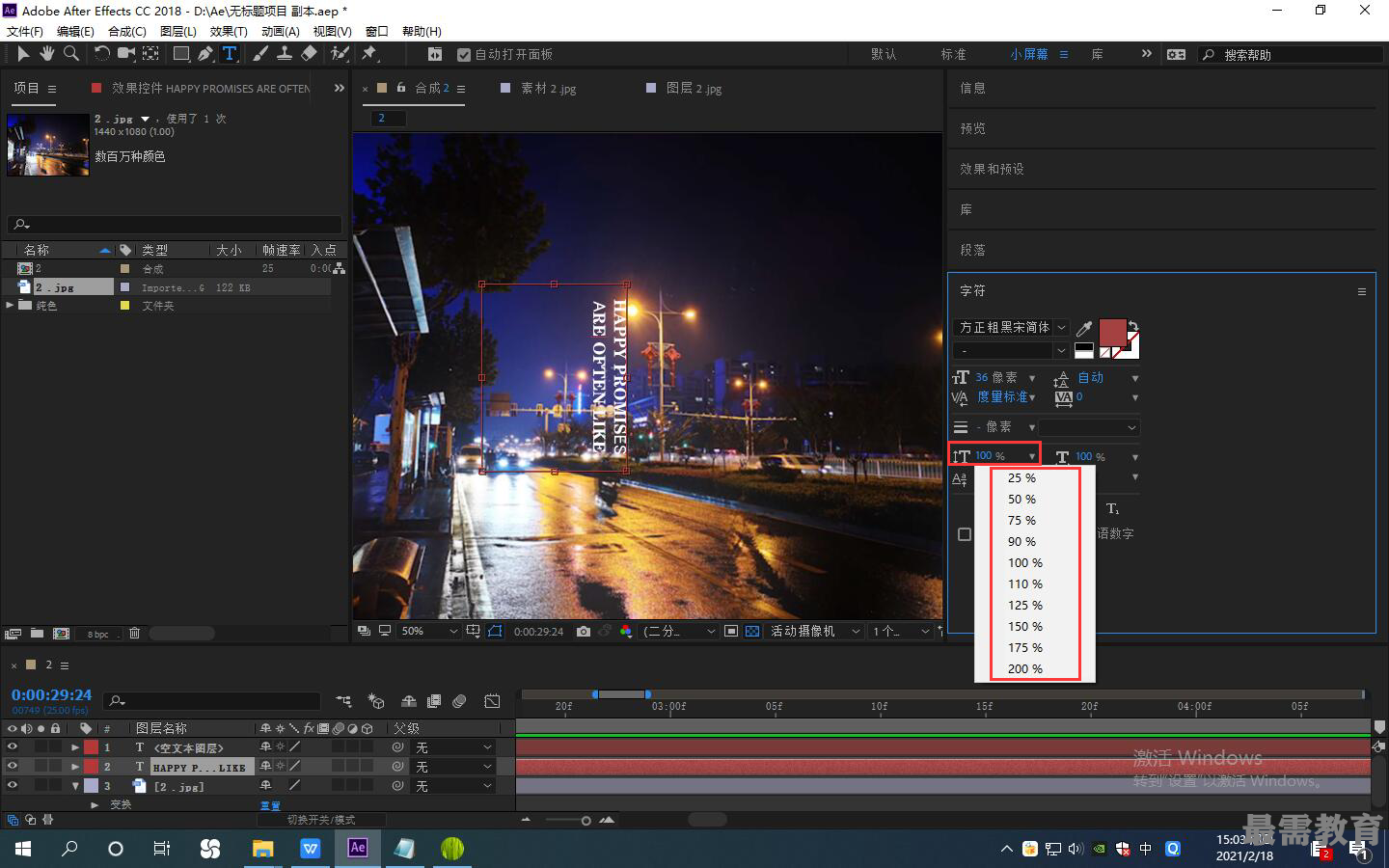Click the red fill color swatch
The width and height of the screenshot is (1389, 868).
tap(1112, 334)
